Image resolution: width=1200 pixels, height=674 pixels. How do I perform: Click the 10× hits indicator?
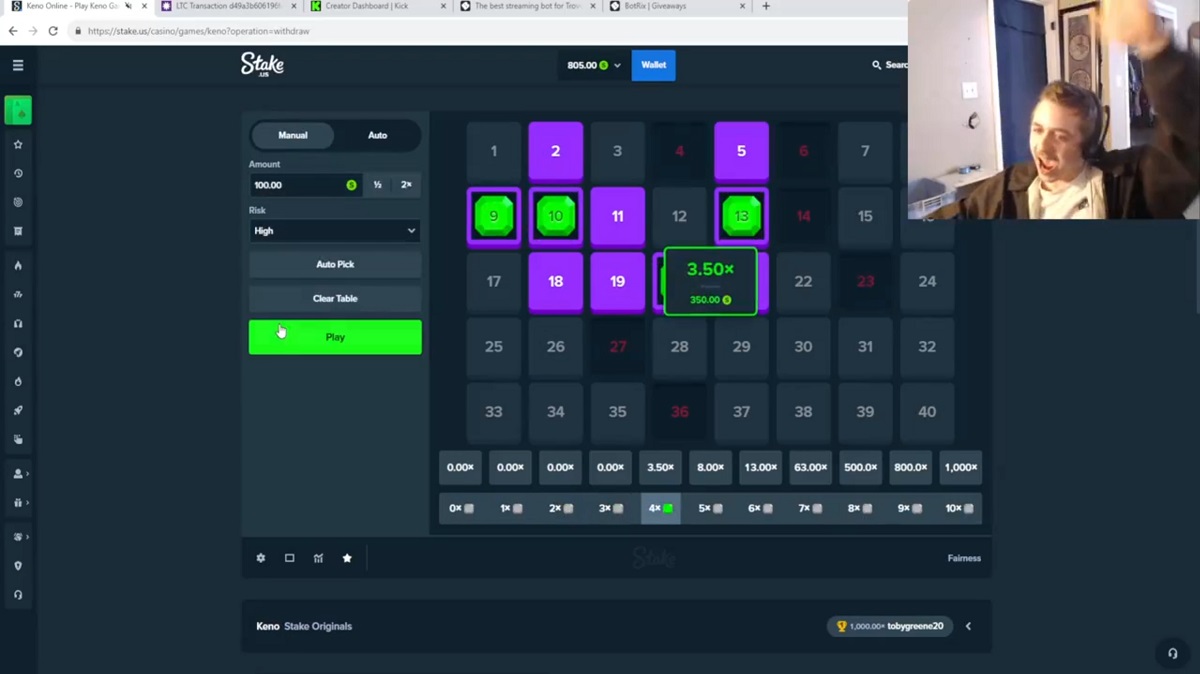tap(960, 508)
